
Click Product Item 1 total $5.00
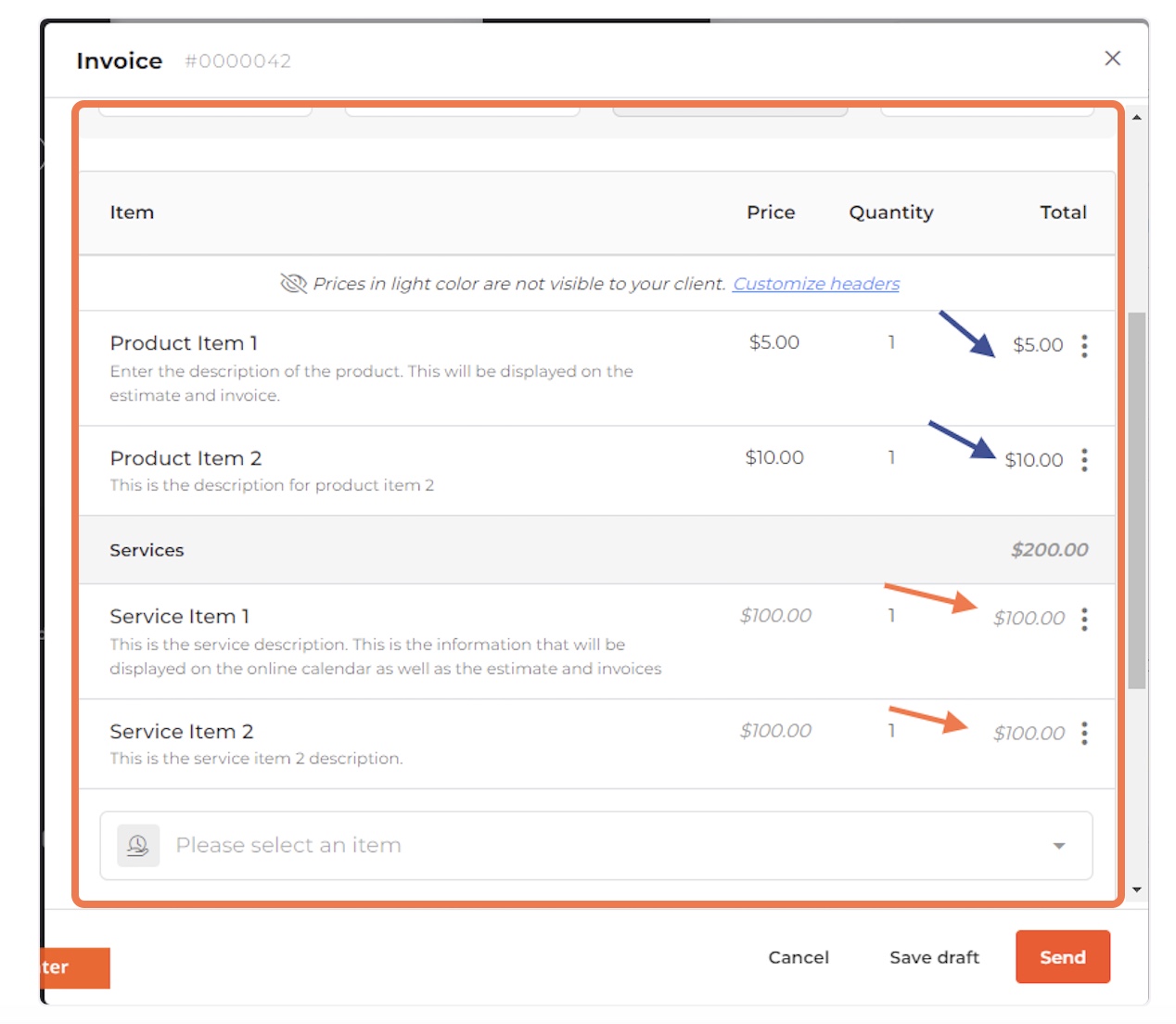click(1038, 345)
